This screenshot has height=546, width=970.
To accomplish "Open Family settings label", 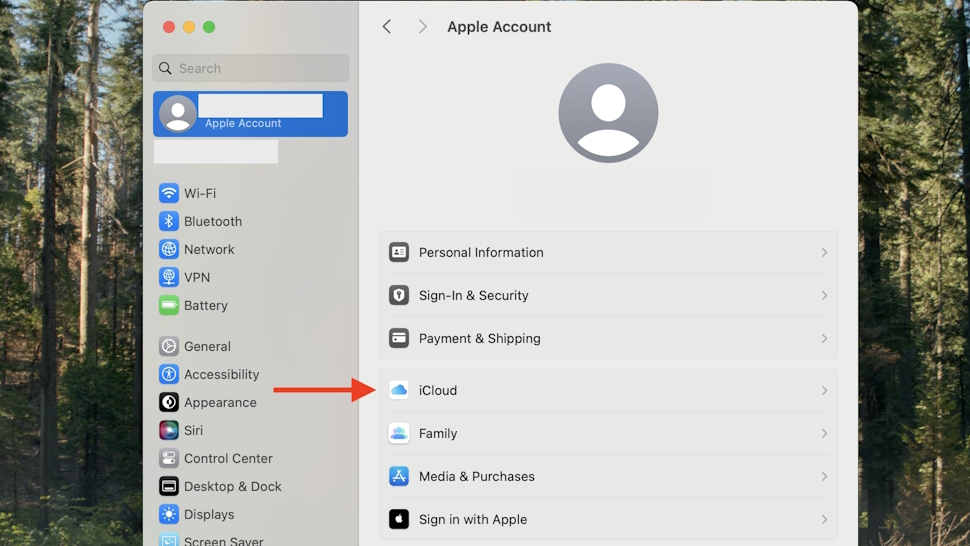I will pyautogui.click(x=438, y=433).
